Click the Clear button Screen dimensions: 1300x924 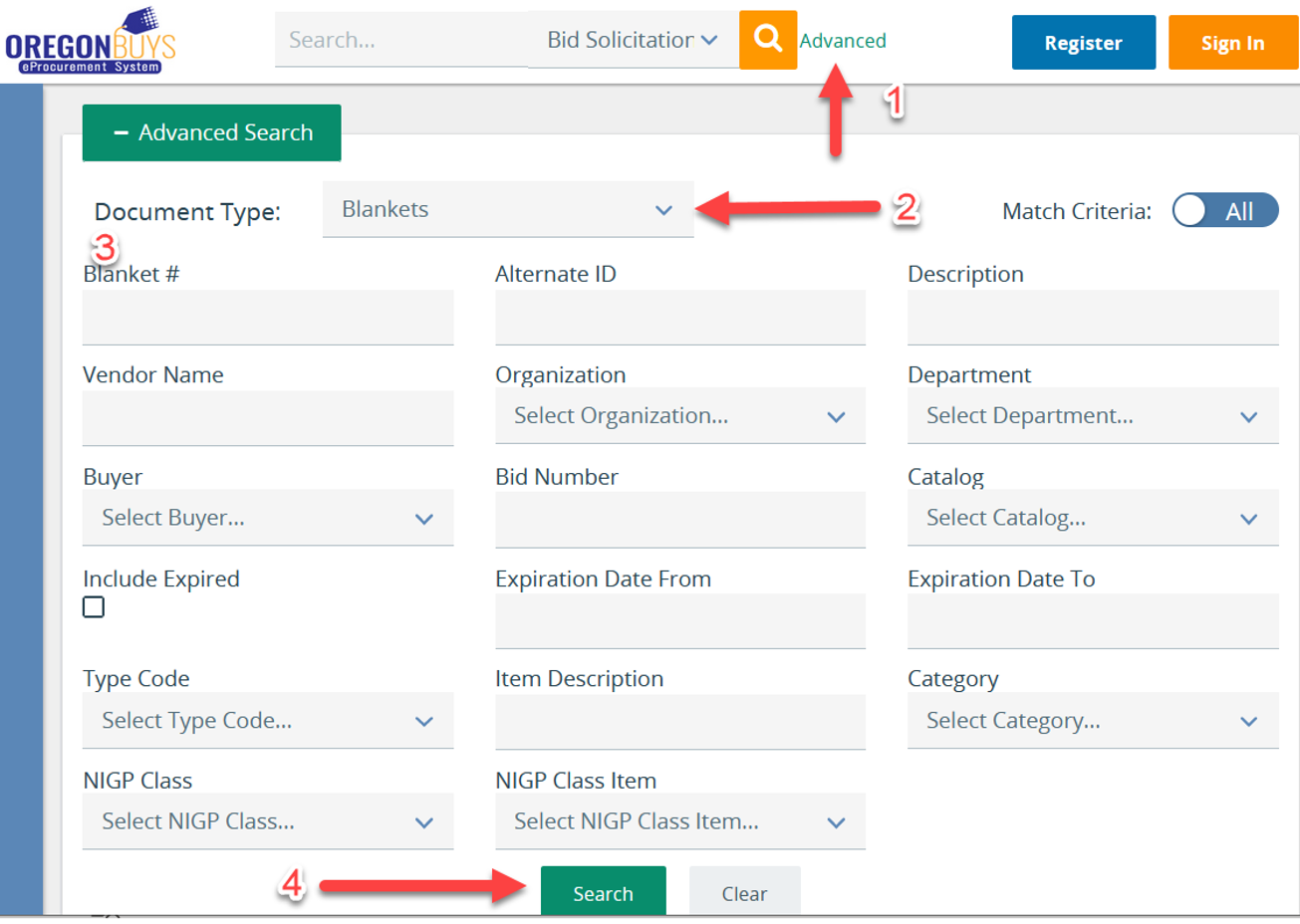pyautogui.click(x=744, y=893)
